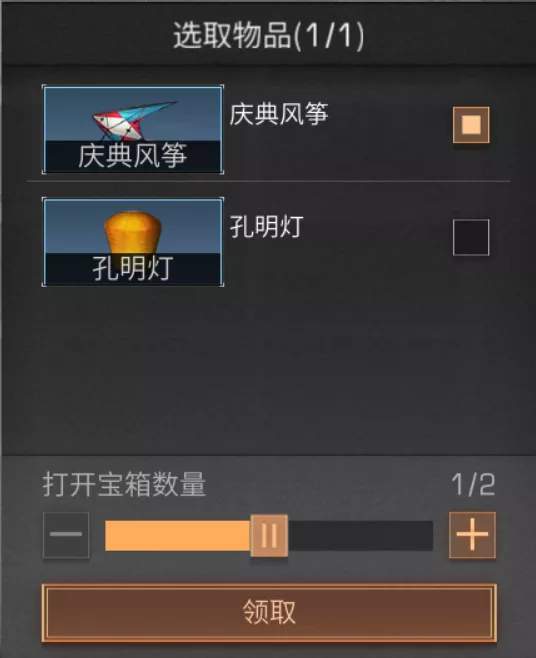This screenshot has height=658, width=536.
Task: Check the 孔明灯 checkbox
Action: (x=471, y=237)
